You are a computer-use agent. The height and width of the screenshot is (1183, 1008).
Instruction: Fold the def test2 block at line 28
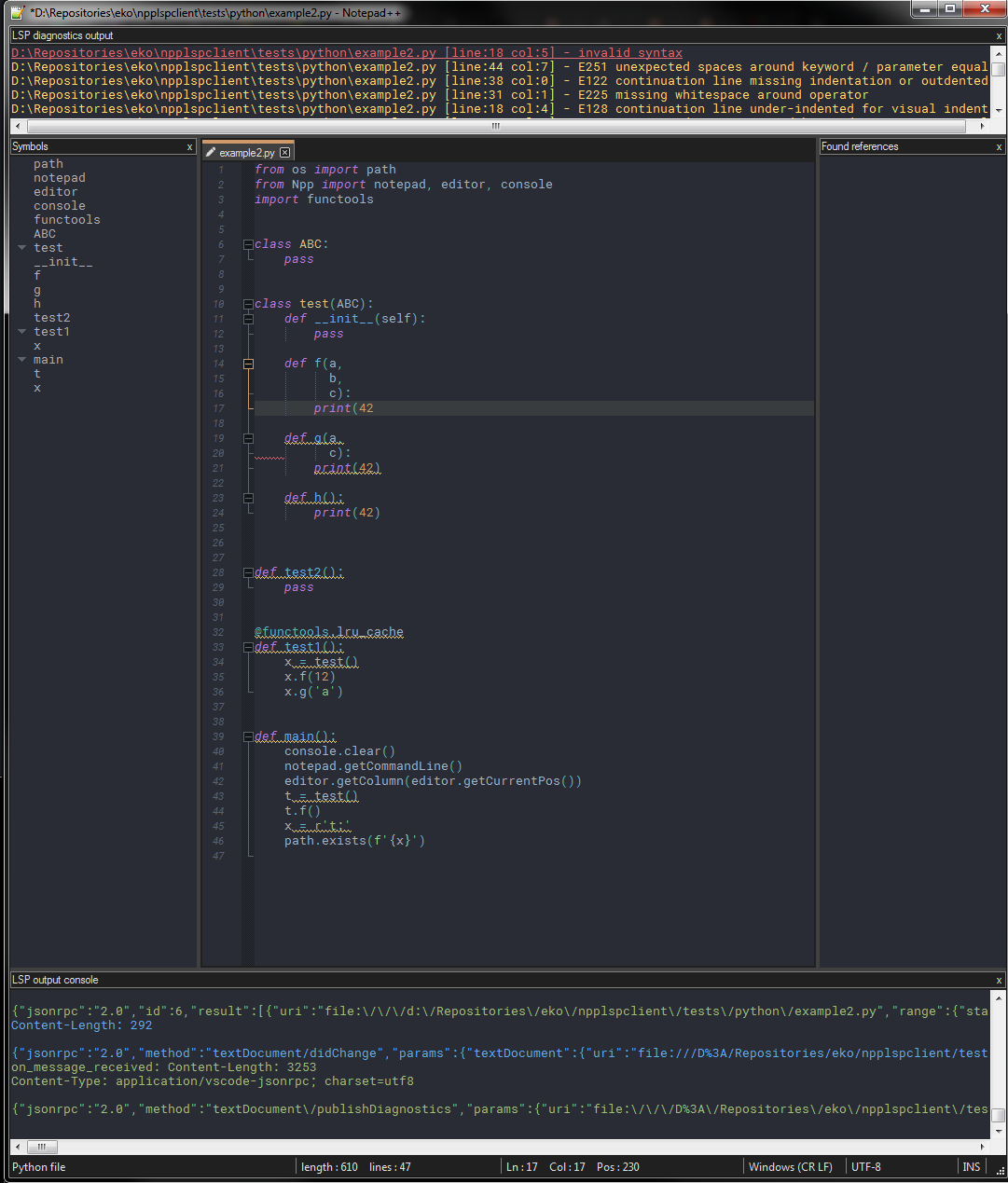pos(248,572)
